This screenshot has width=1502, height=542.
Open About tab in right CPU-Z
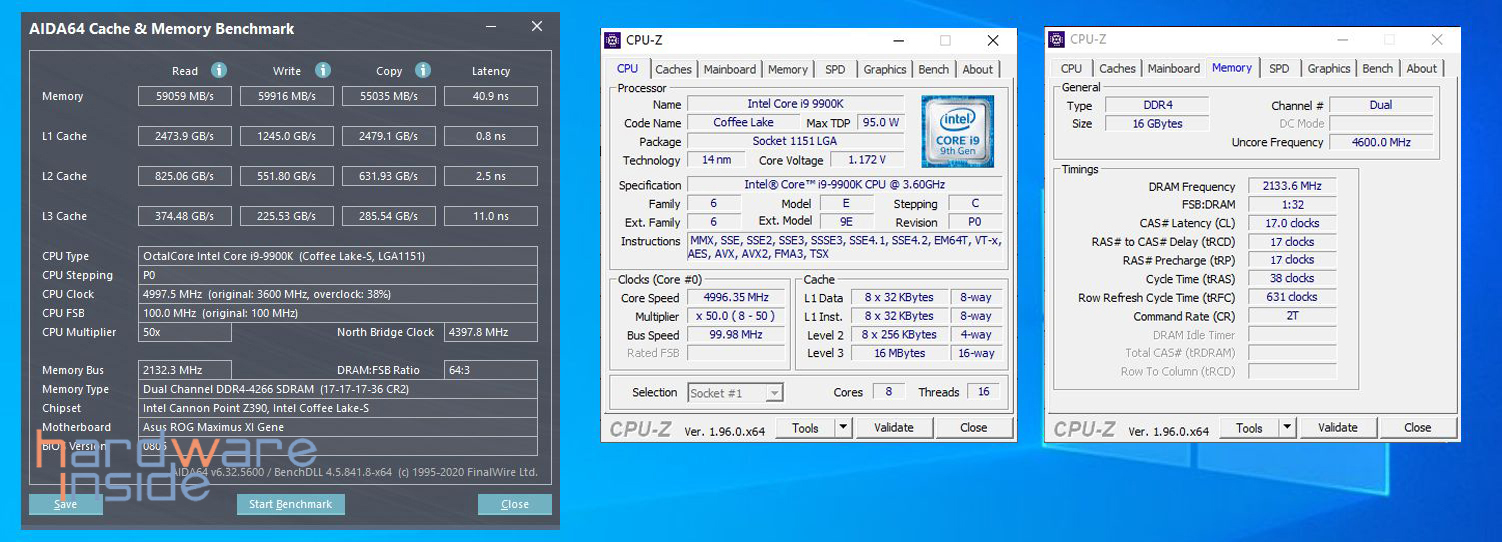[x=1422, y=68]
